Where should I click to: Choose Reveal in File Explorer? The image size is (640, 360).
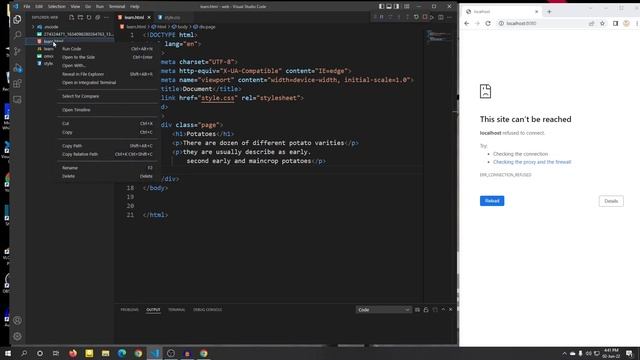[107, 74]
